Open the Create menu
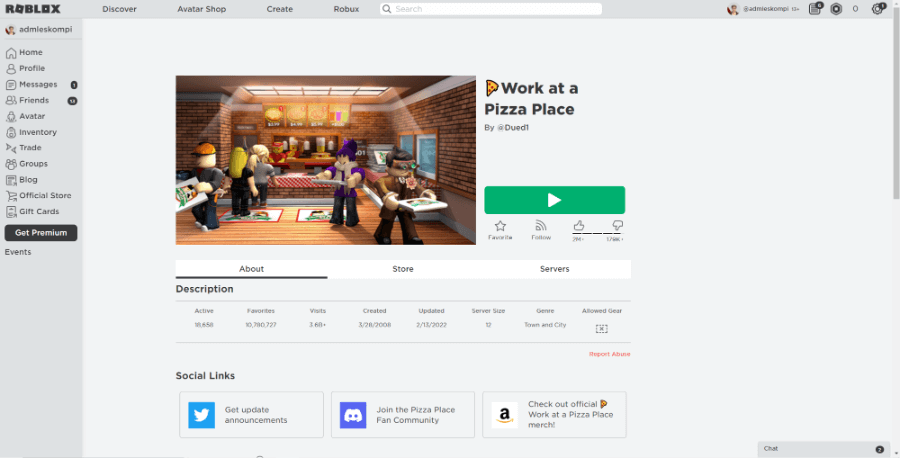Viewport: 900px width, 458px height. coord(280,9)
